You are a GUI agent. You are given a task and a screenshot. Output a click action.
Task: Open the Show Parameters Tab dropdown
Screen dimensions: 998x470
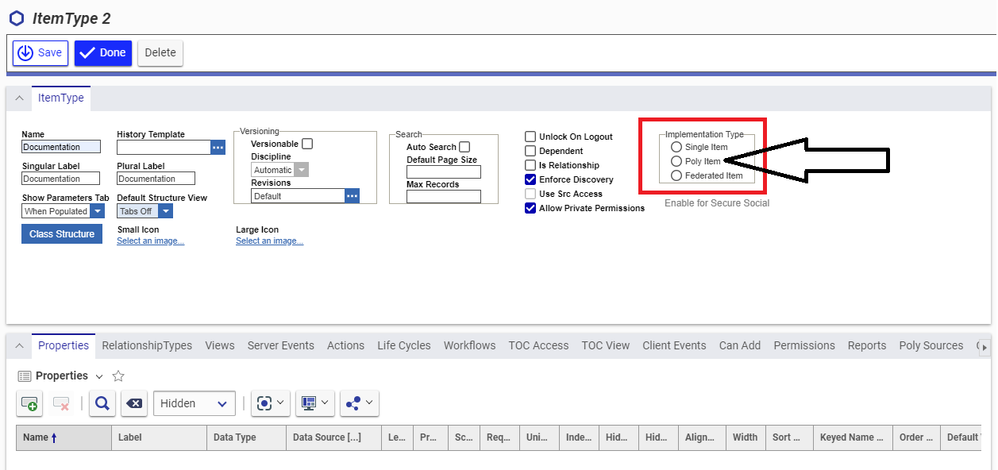click(97, 211)
